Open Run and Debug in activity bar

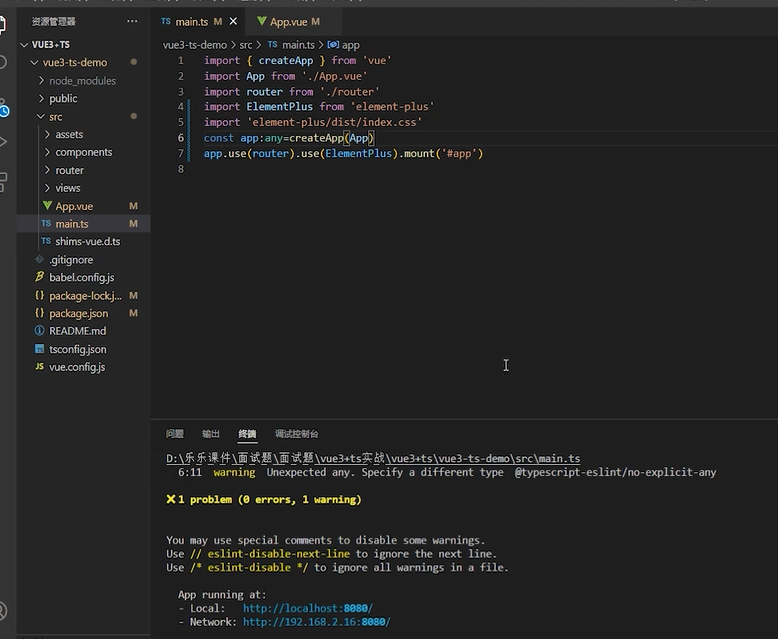3,142
